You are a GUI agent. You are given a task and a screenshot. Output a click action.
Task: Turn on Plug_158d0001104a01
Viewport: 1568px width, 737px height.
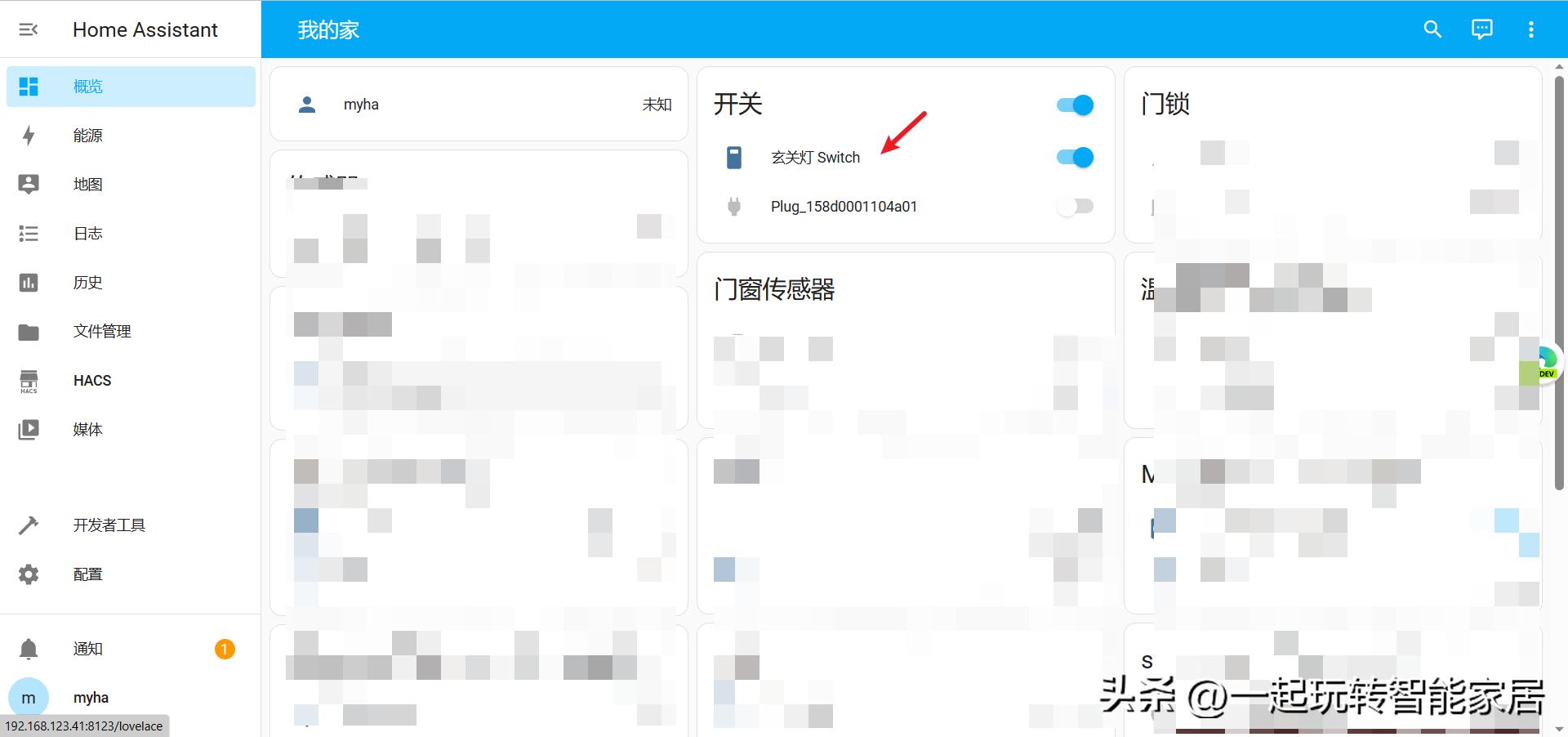click(1075, 206)
